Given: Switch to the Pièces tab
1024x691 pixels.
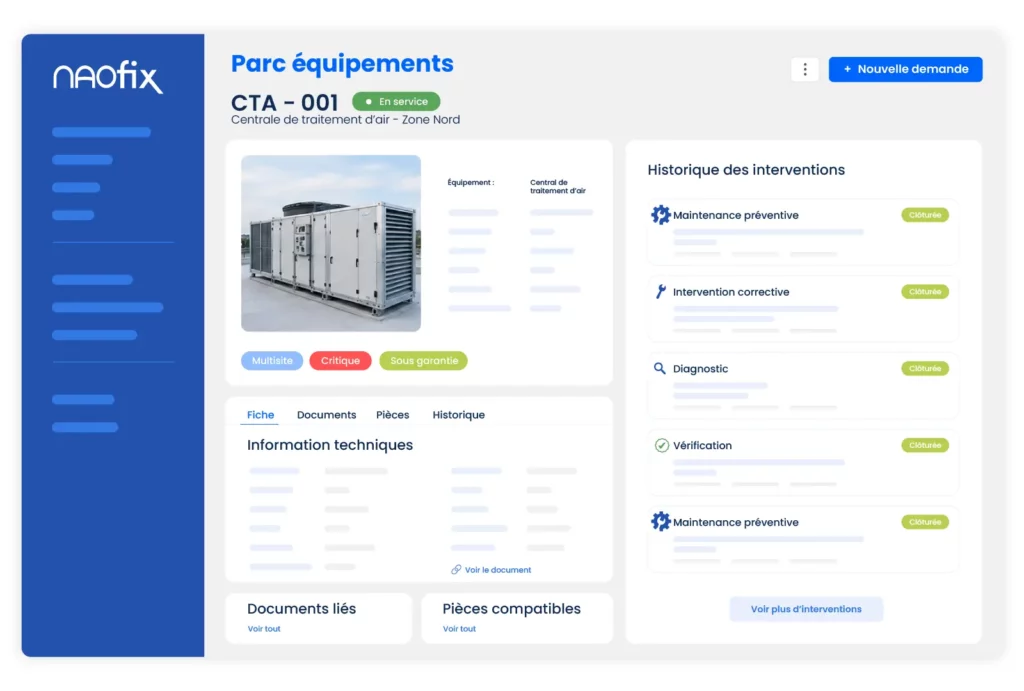Looking at the screenshot, I should [392, 415].
